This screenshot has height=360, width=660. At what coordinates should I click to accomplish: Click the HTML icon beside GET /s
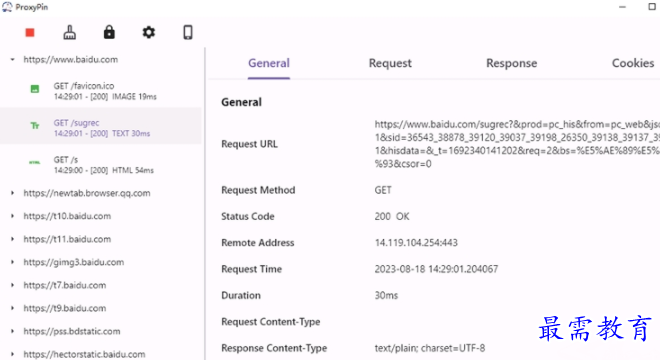(x=35, y=163)
